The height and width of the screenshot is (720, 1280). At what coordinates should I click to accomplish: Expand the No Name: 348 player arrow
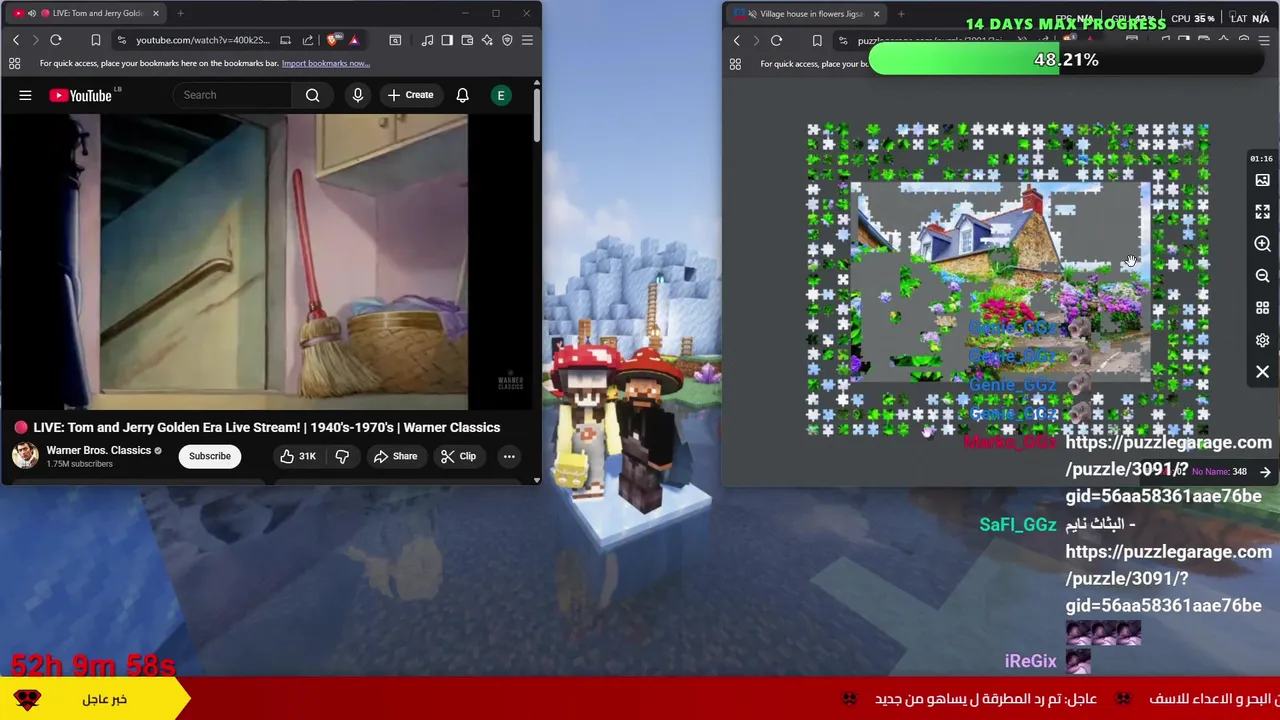(x=1265, y=472)
